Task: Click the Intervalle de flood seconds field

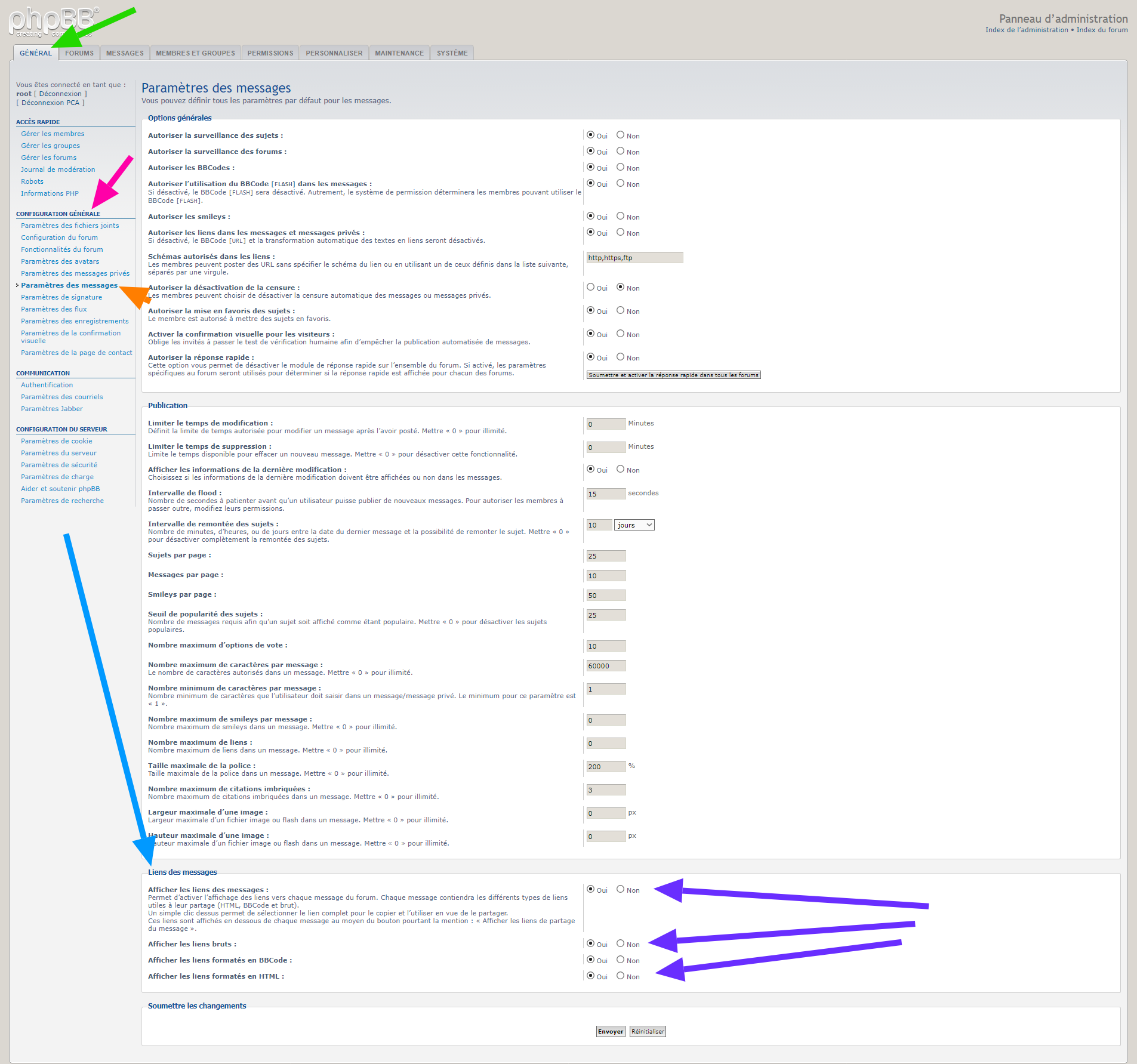Action: coord(605,494)
